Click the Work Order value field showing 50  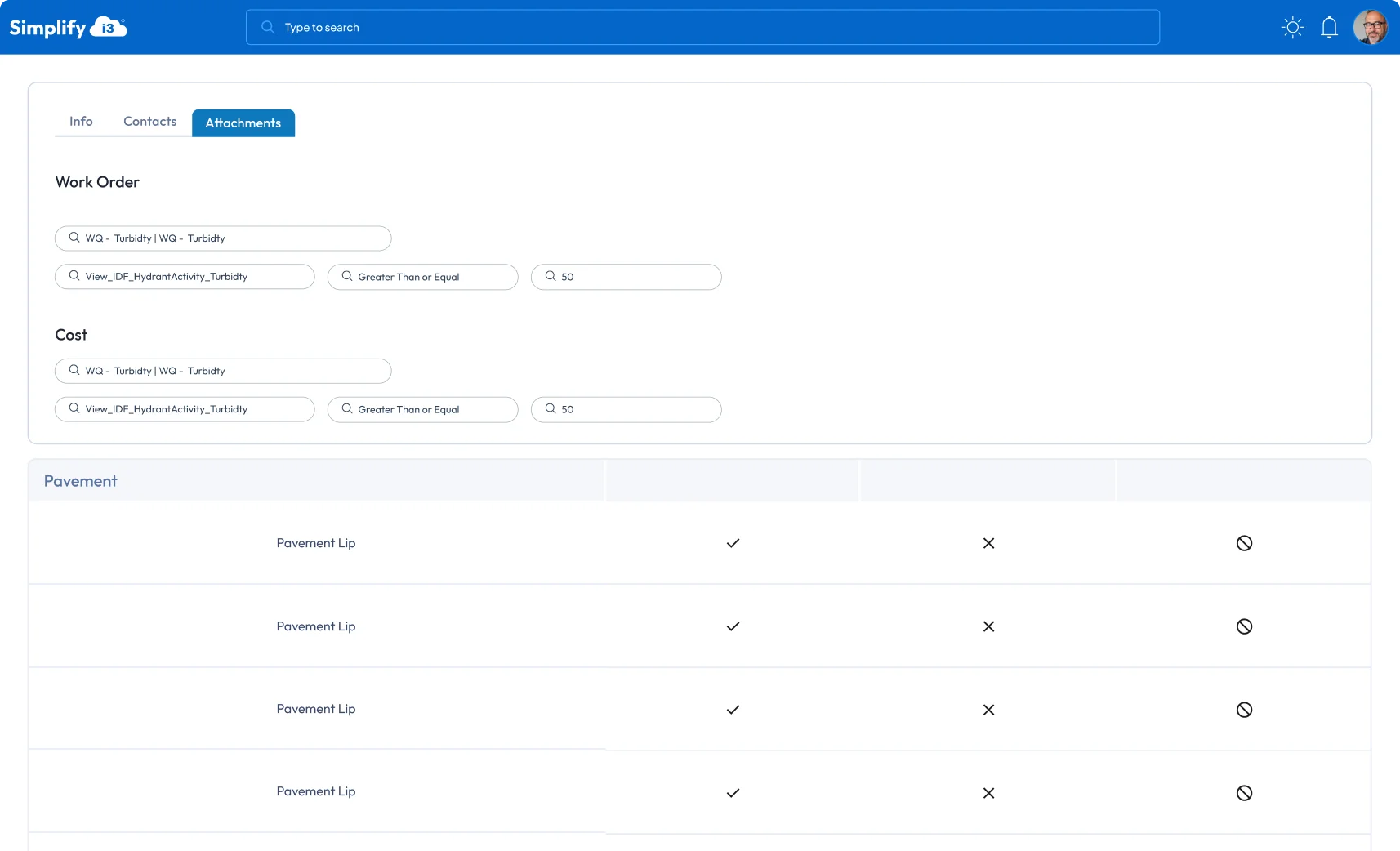626,277
